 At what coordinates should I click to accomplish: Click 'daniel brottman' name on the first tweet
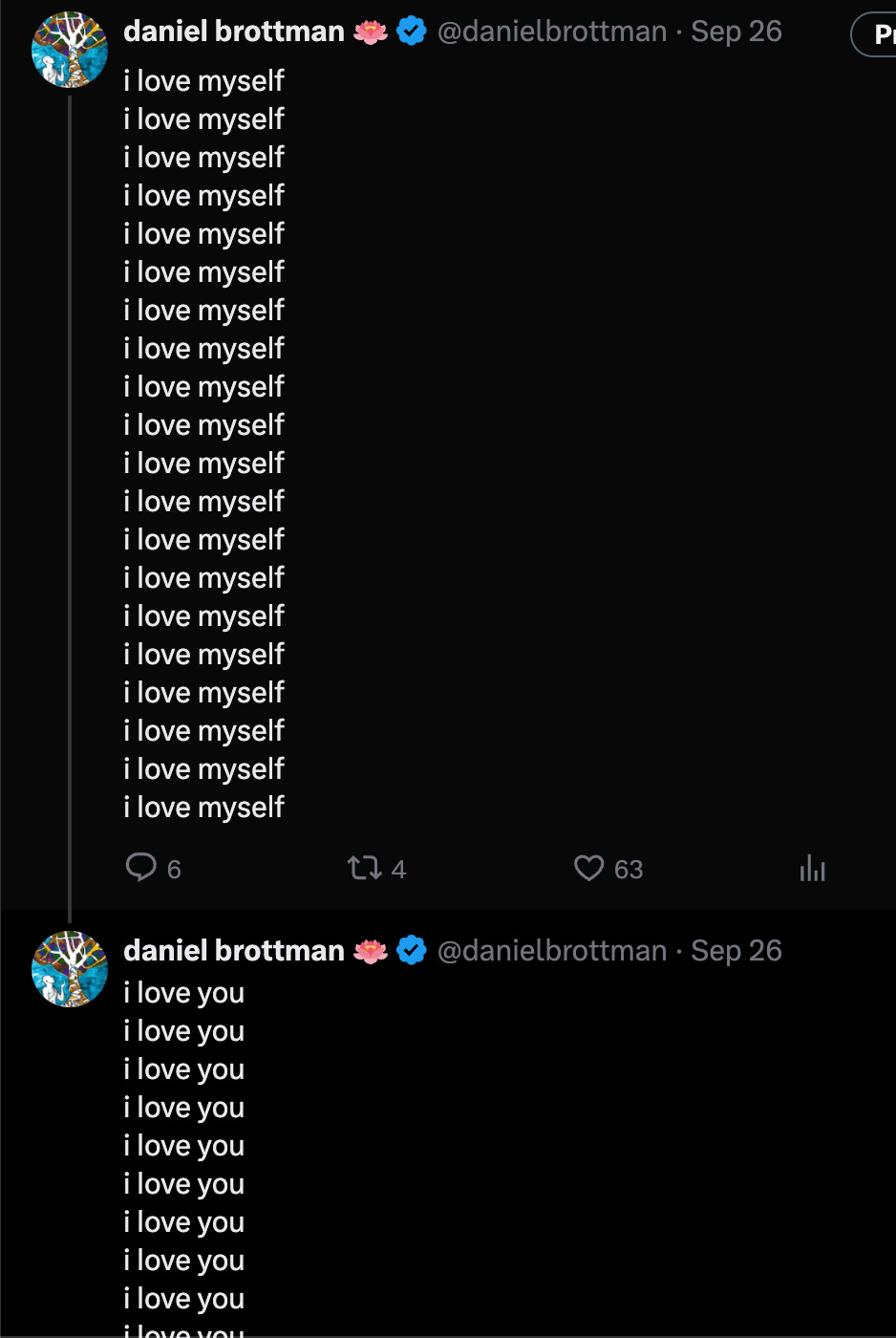coord(234,32)
